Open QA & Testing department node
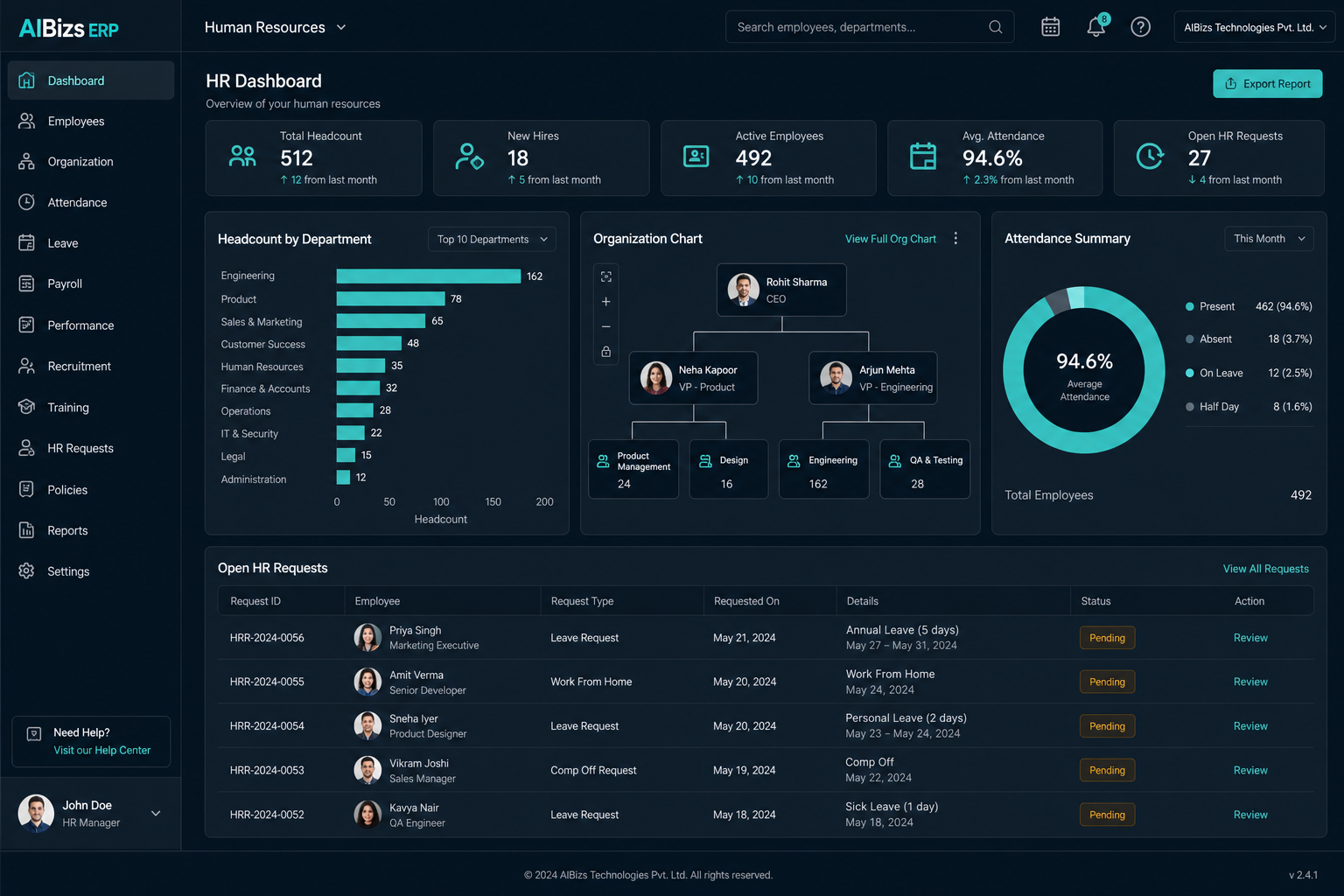The height and width of the screenshot is (896, 1344). [925, 469]
